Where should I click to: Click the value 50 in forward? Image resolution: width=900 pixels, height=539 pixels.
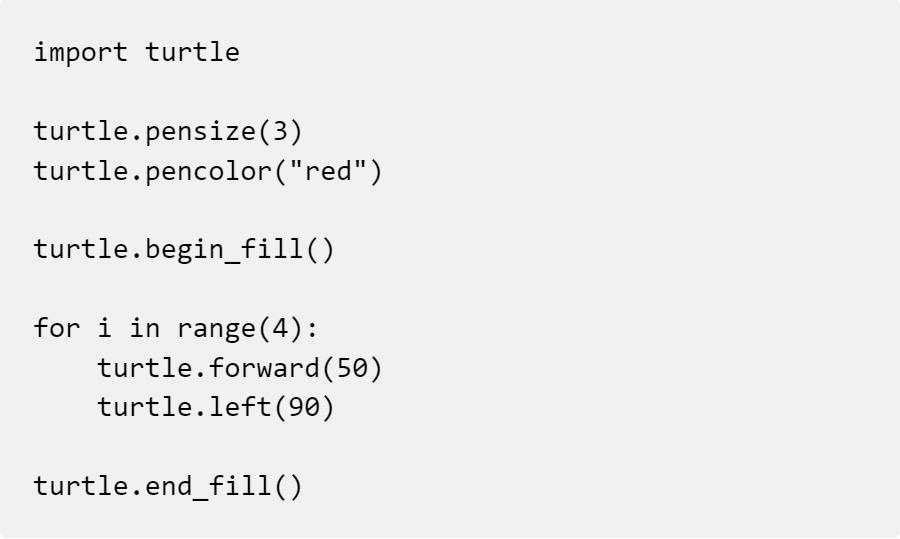click(351, 368)
